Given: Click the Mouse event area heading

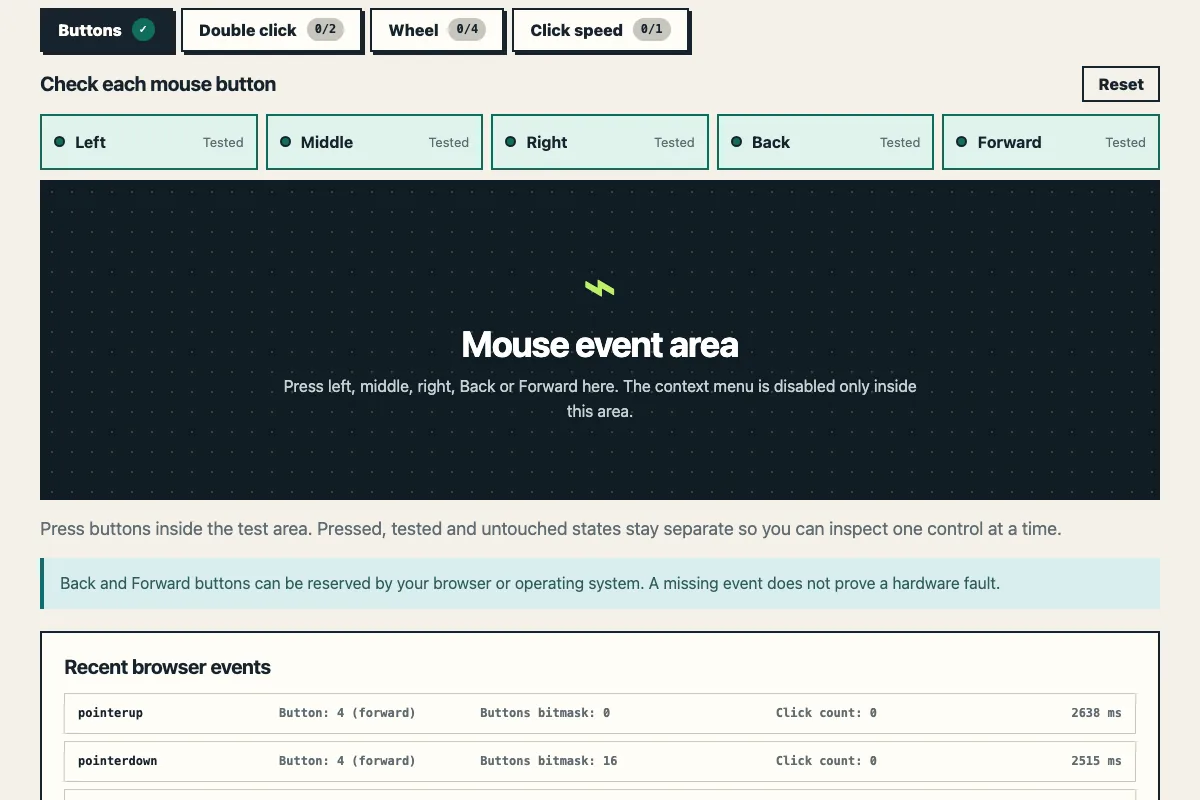Looking at the screenshot, I should [600, 344].
